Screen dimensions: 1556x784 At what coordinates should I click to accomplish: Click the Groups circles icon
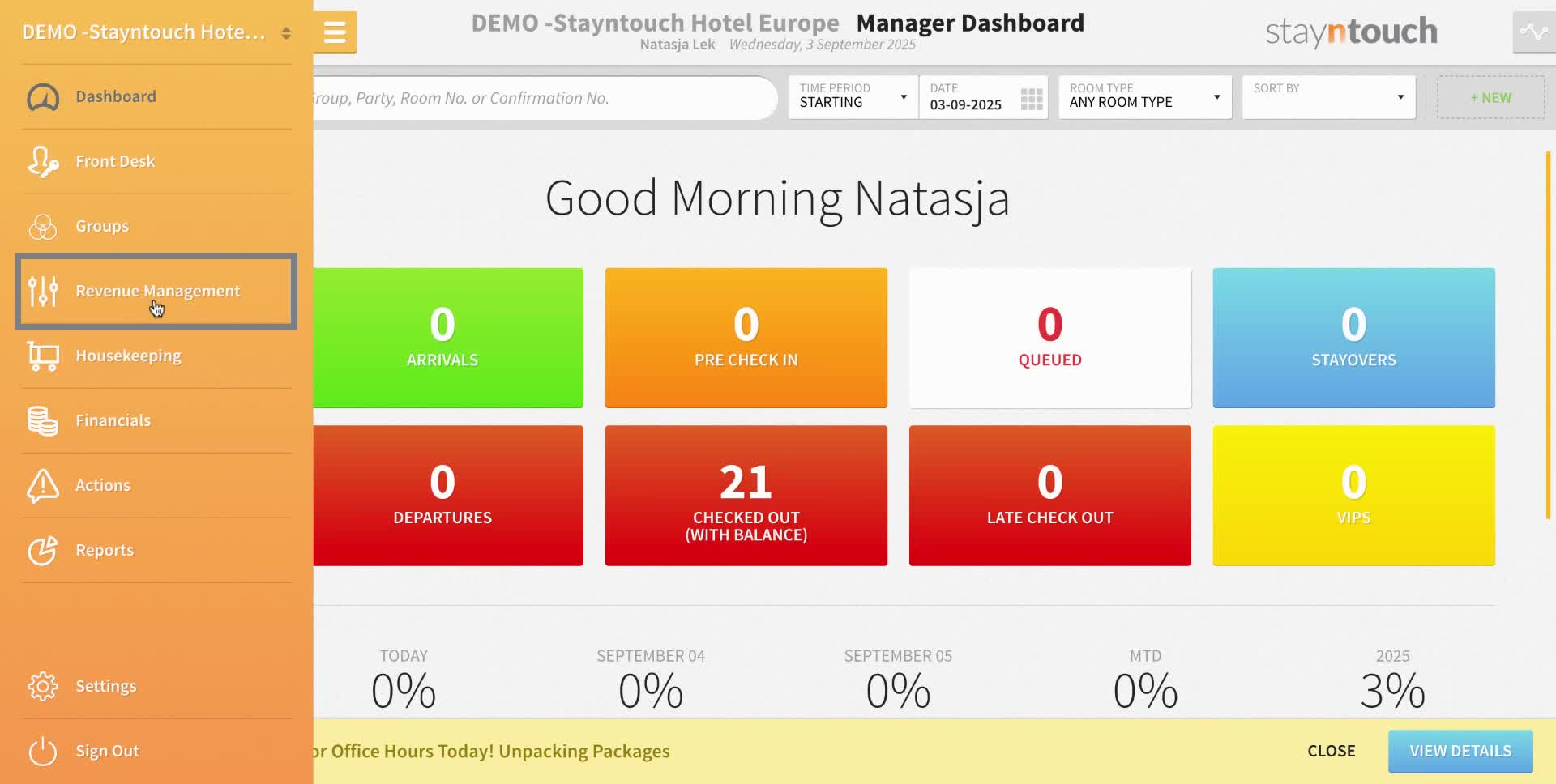tap(43, 227)
